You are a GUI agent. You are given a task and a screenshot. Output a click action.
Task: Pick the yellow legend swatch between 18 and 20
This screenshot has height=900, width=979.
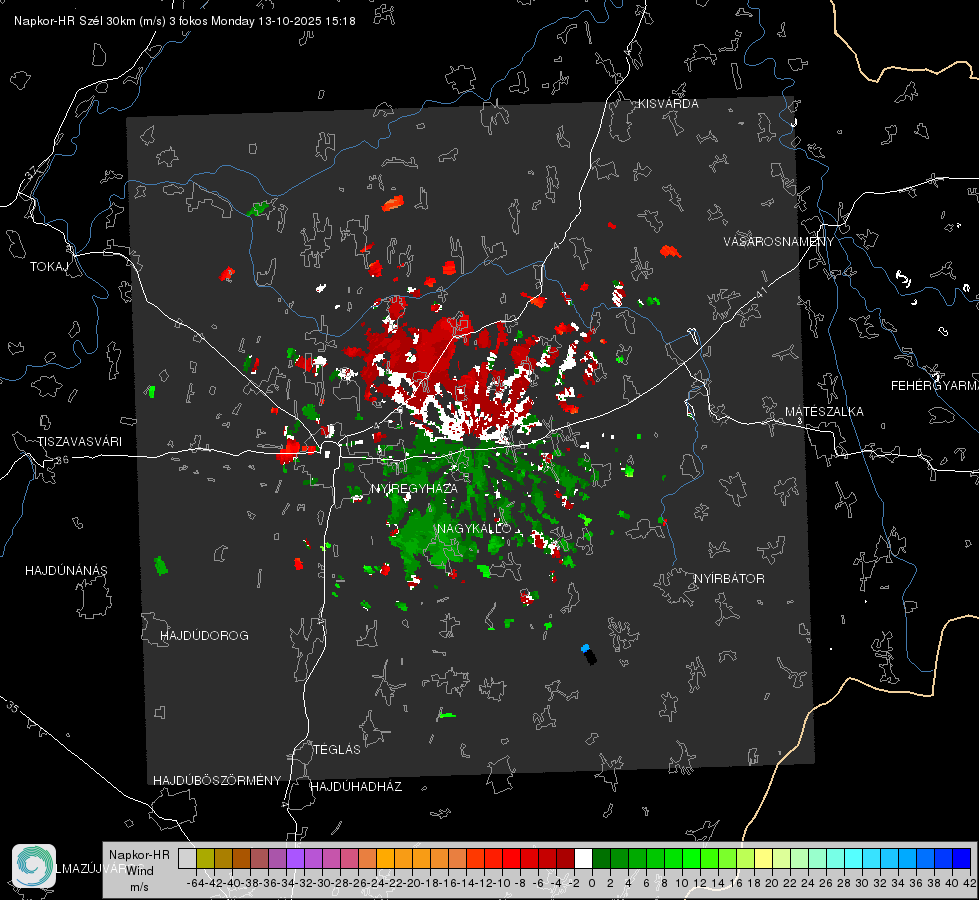click(x=764, y=858)
